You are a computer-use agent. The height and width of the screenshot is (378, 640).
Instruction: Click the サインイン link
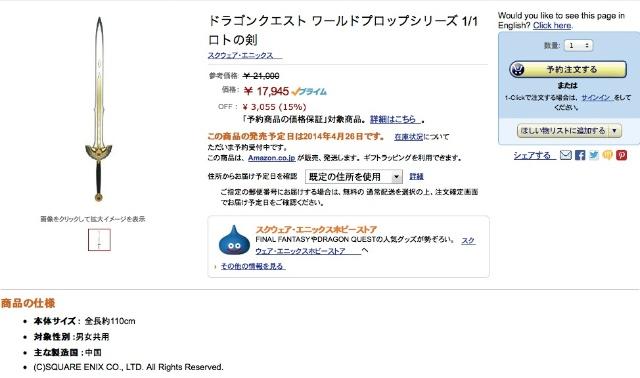597,98
